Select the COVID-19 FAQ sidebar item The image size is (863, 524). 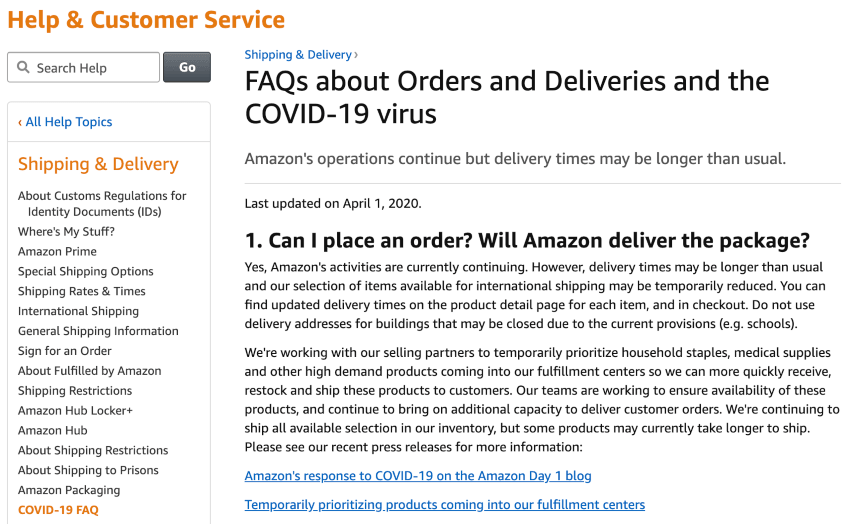pyautogui.click(x=58, y=510)
